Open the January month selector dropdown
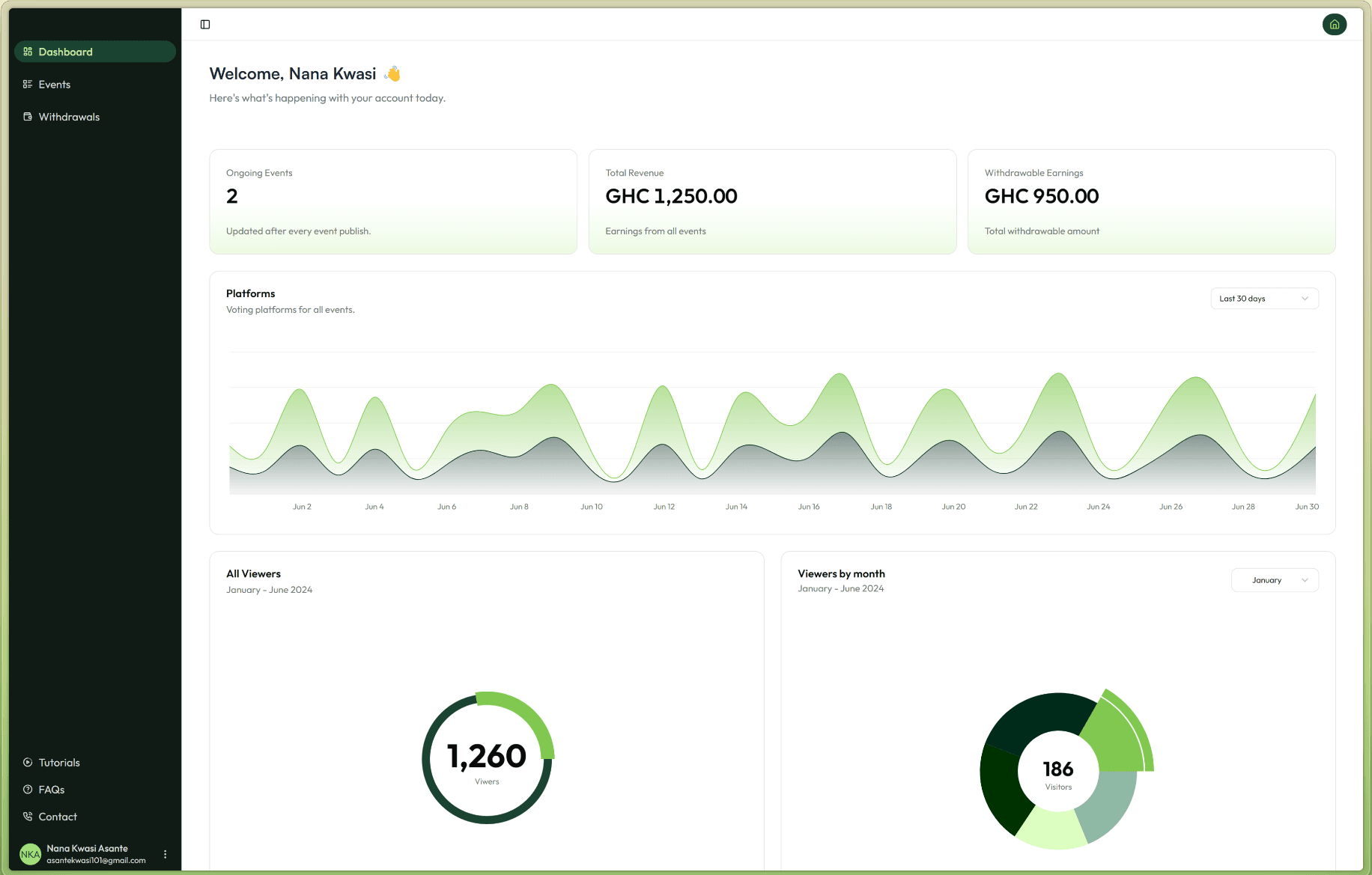The image size is (1372, 875). click(x=1274, y=580)
